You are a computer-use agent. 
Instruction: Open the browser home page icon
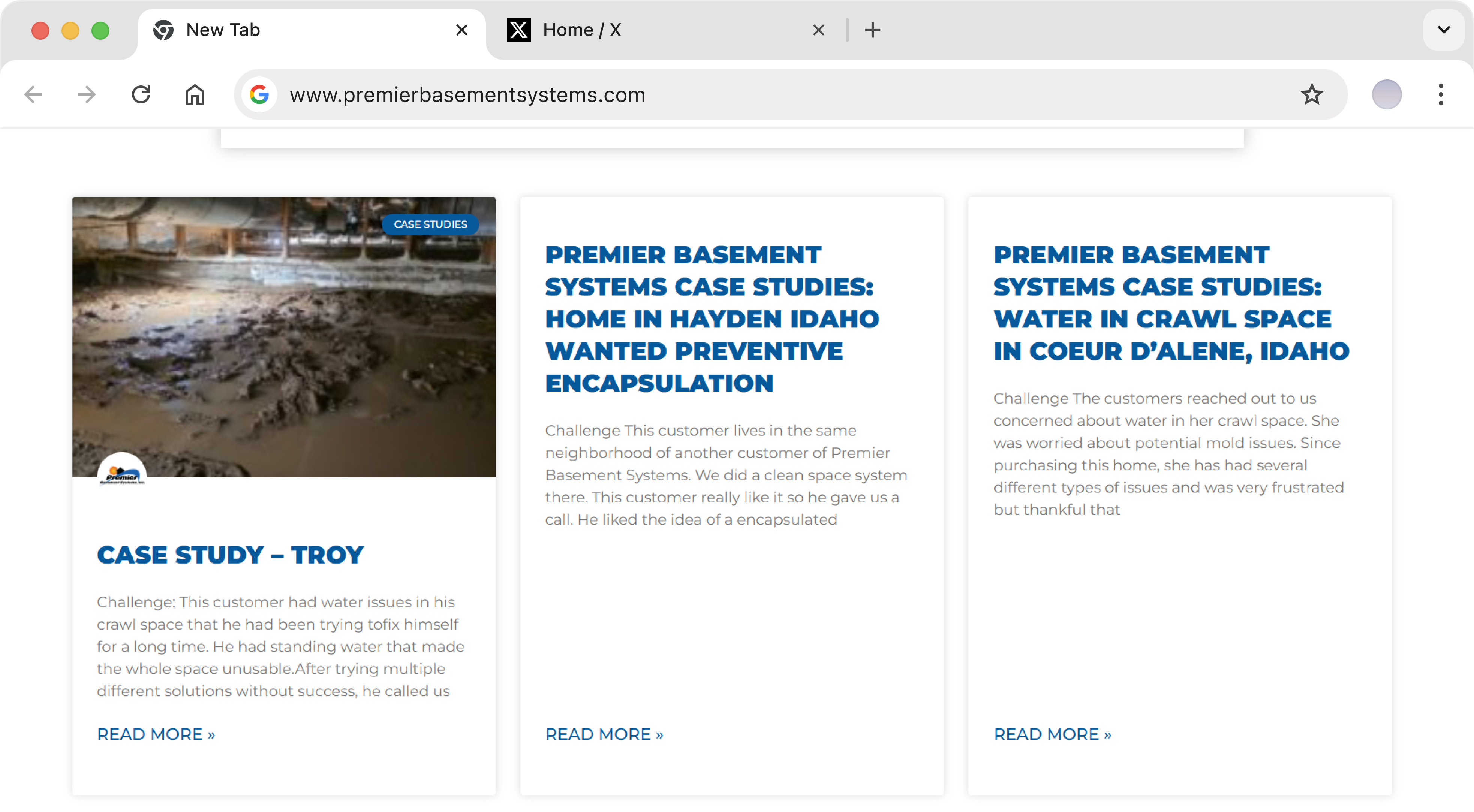pyautogui.click(x=195, y=94)
